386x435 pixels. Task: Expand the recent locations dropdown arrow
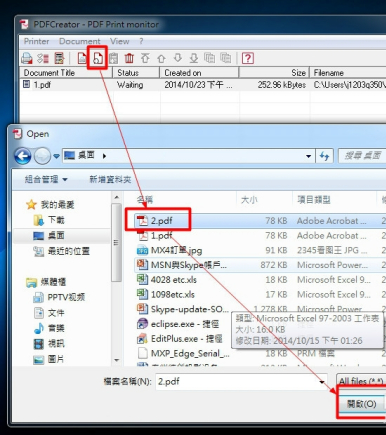click(56, 156)
